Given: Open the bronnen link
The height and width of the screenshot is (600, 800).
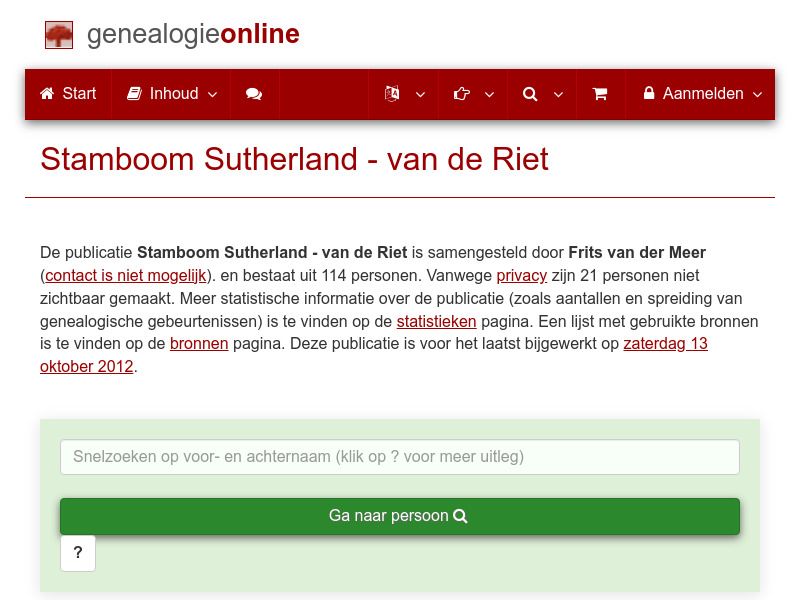Looking at the screenshot, I should [x=199, y=343].
